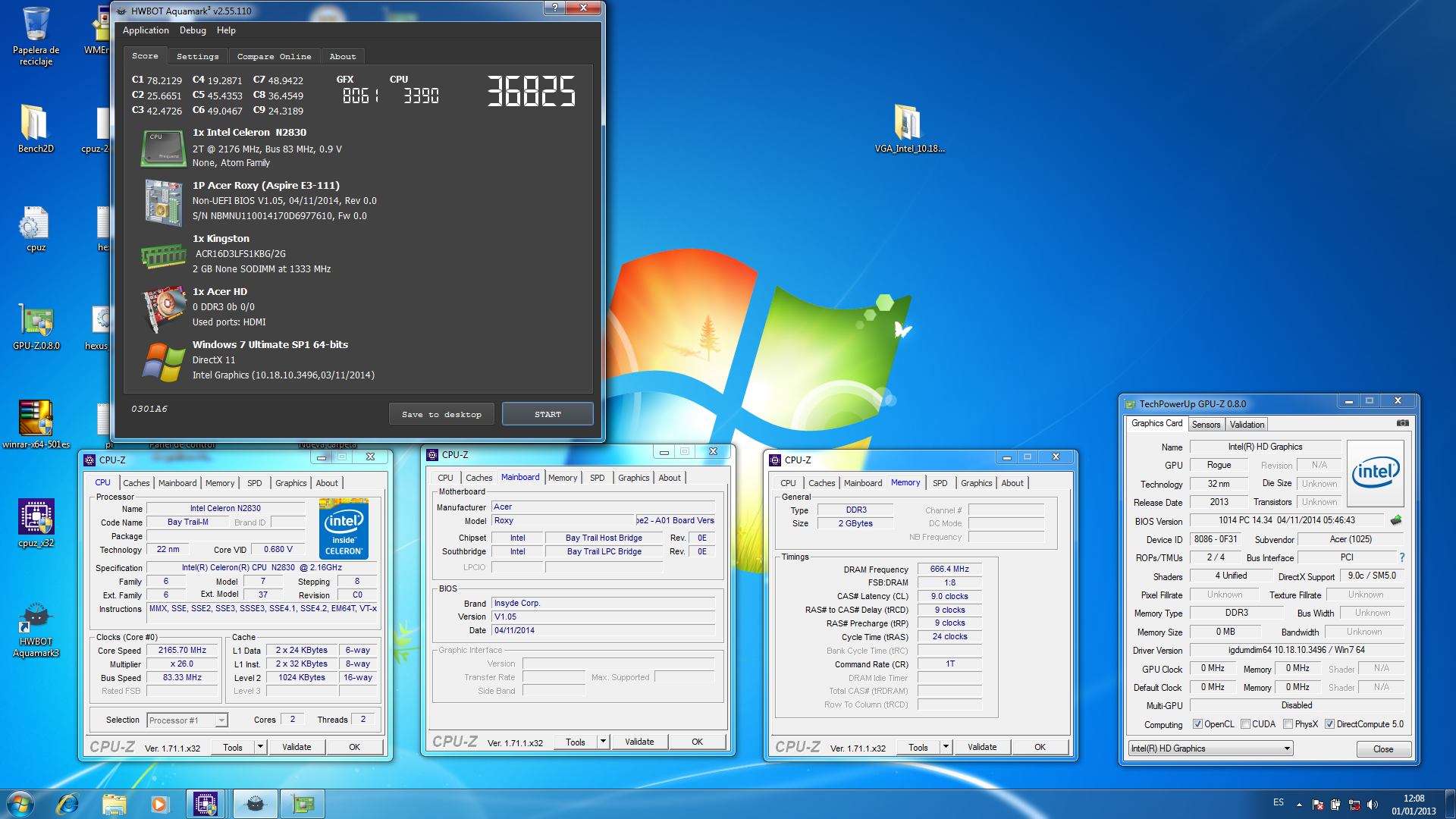Click DRAM Frequency 666.4 MHz value

pyautogui.click(x=949, y=569)
